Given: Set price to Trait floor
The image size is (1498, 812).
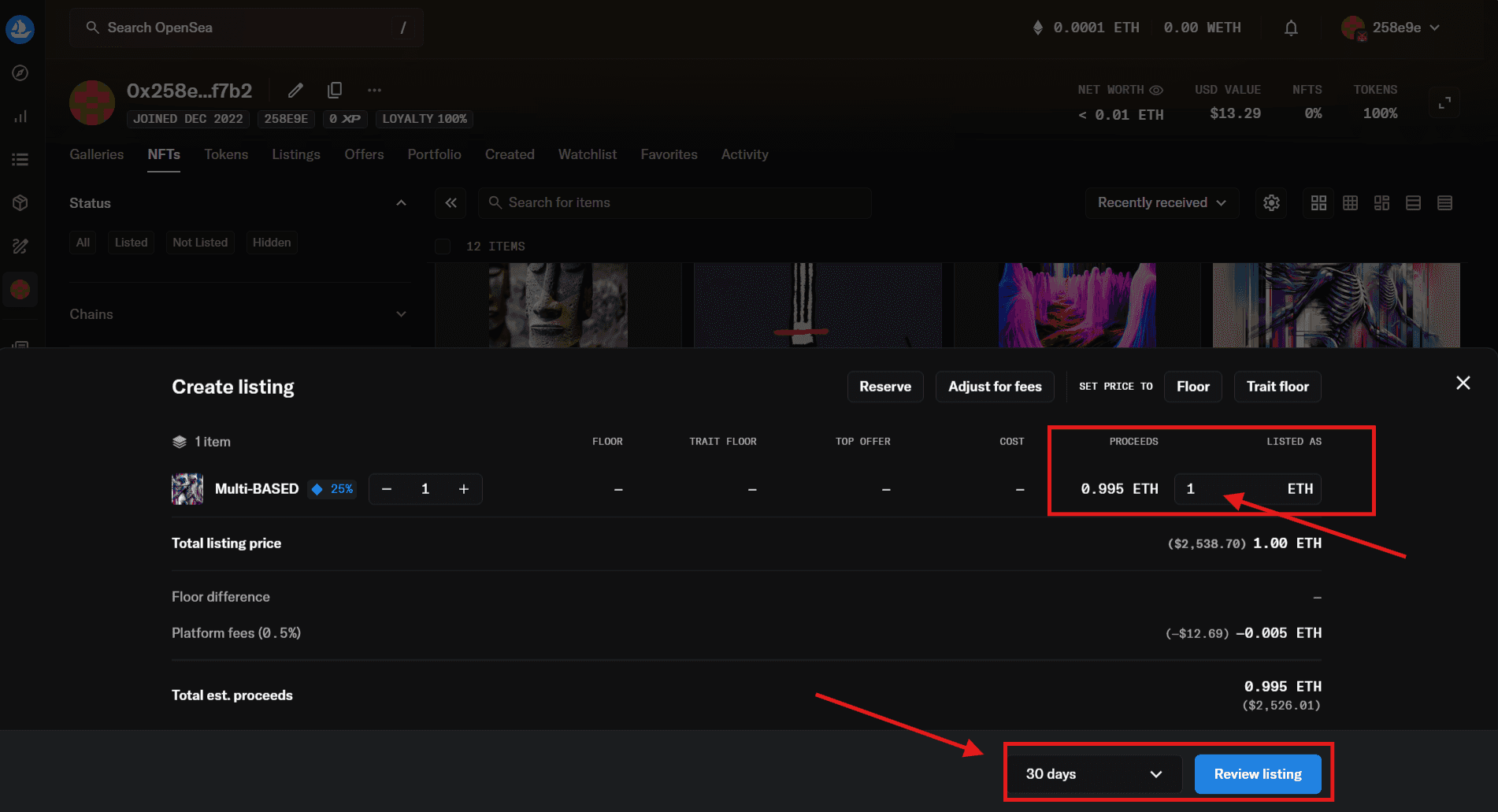Looking at the screenshot, I should coord(1277,387).
